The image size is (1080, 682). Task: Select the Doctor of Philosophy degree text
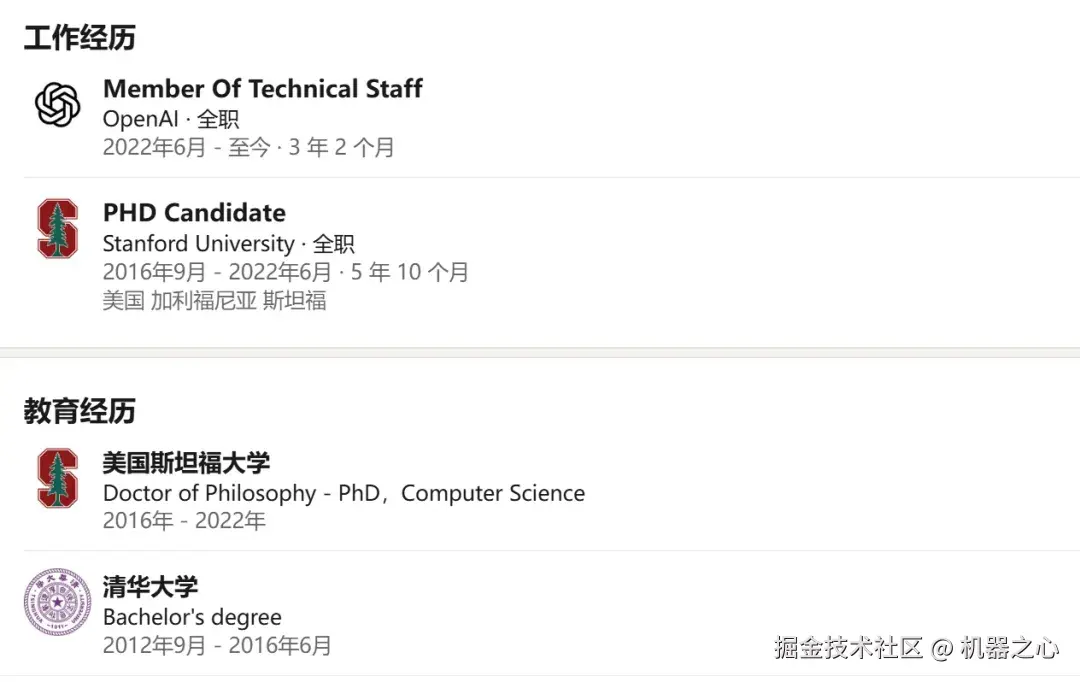coord(343,492)
